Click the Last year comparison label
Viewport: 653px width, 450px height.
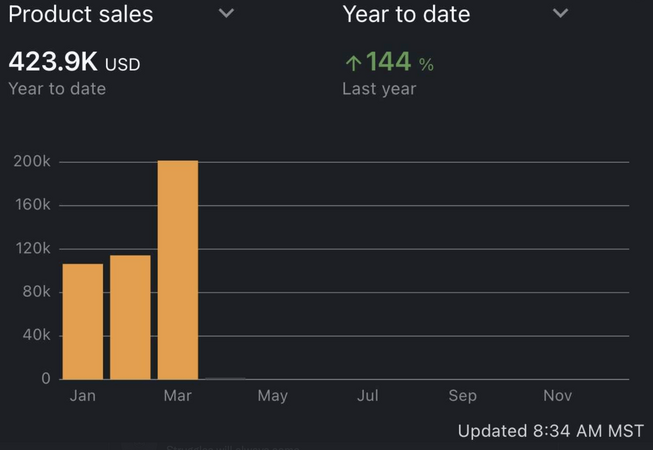click(379, 89)
